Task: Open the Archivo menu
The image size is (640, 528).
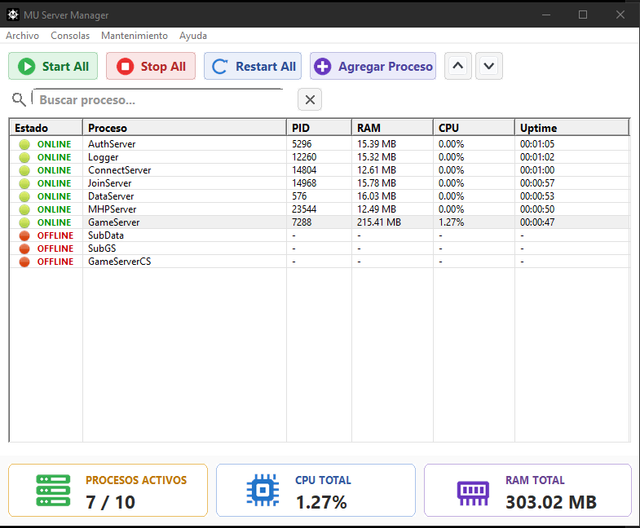Action: coord(22,36)
